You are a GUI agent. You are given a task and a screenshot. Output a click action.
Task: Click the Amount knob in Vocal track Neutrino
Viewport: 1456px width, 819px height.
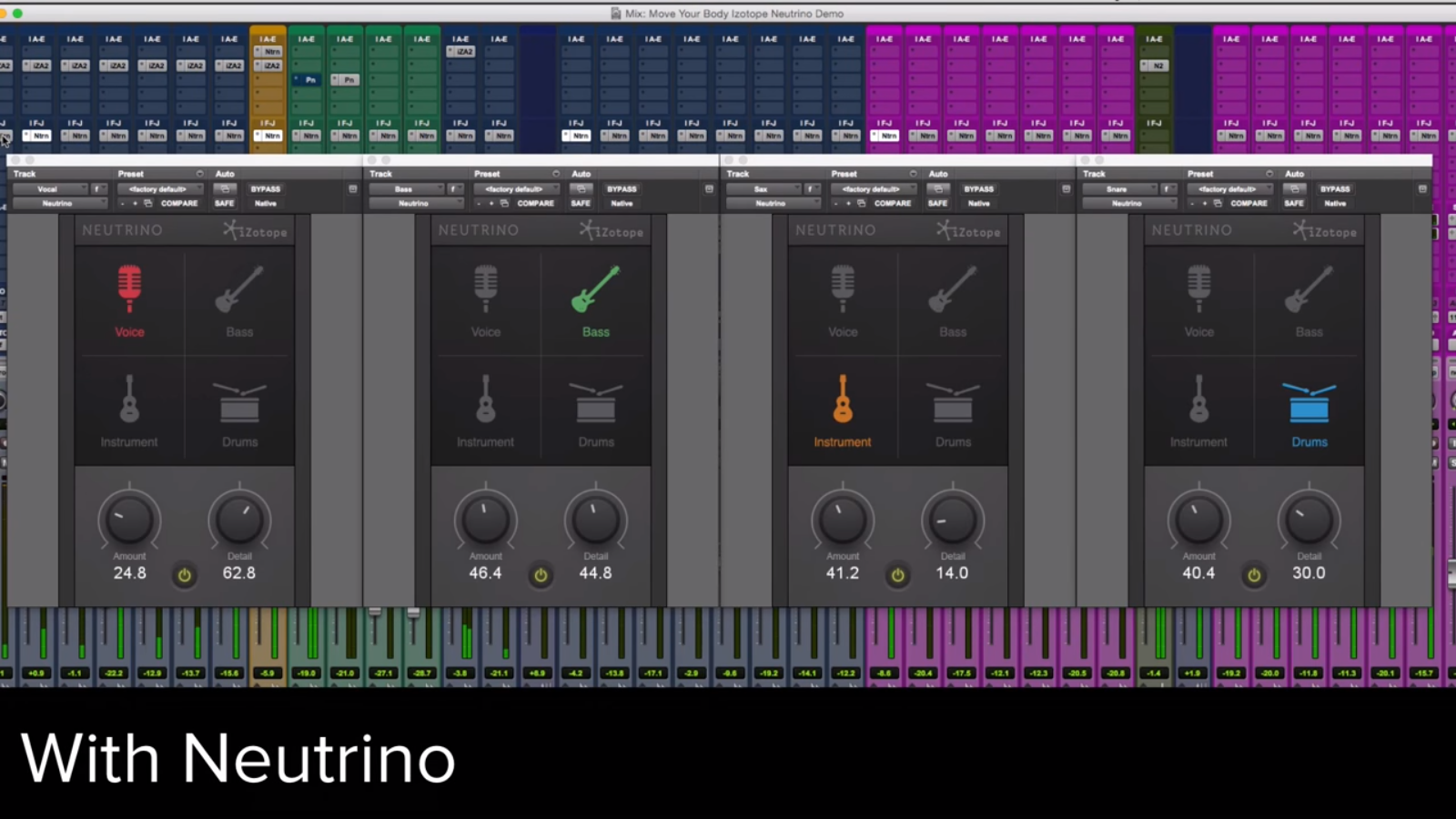tap(129, 520)
